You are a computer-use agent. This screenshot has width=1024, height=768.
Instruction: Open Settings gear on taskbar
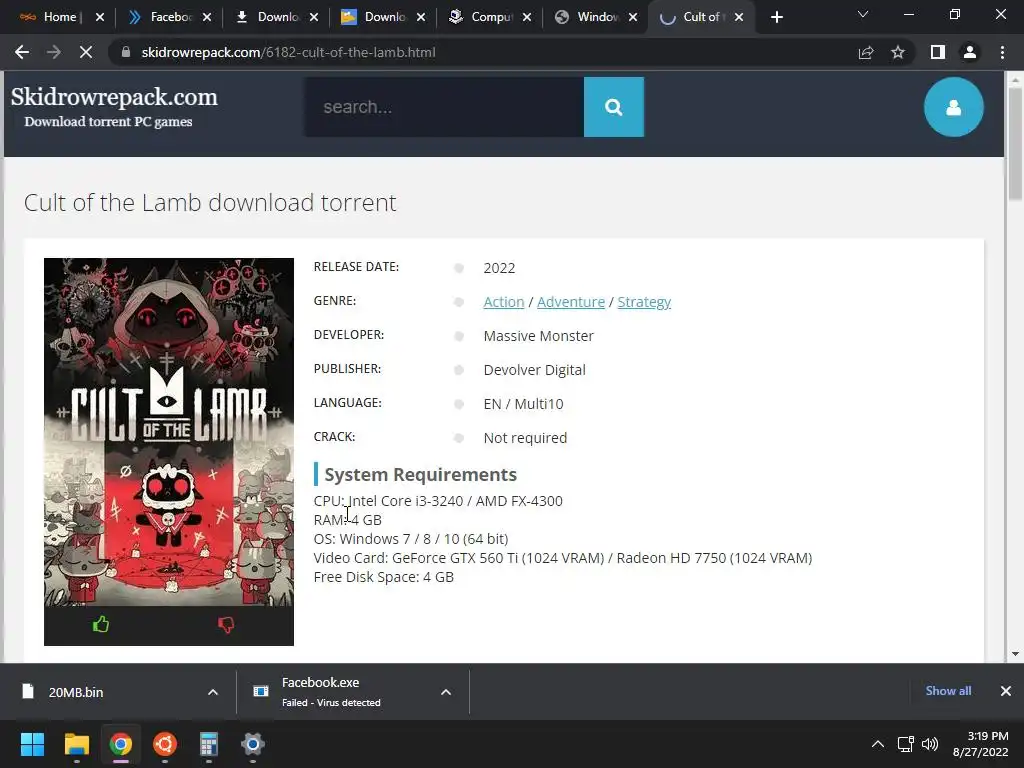tap(253, 744)
